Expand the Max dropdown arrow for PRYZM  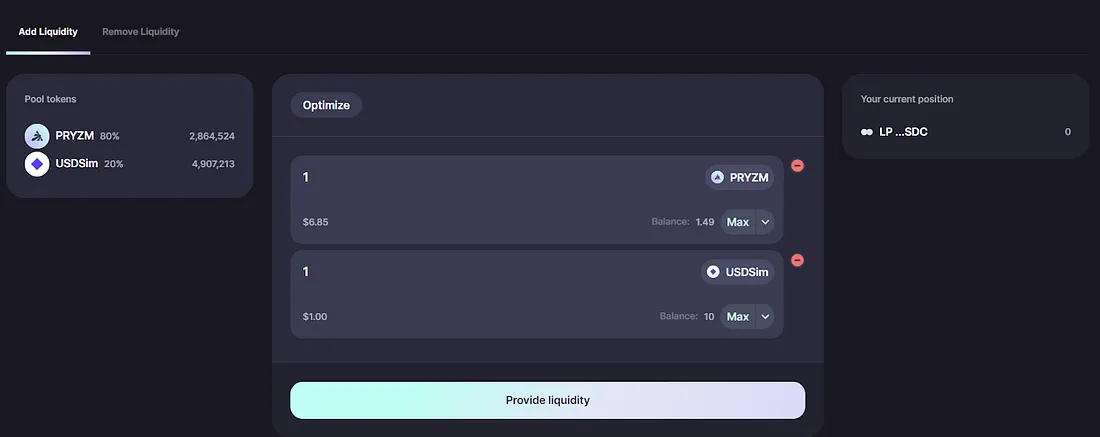(765, 222)
